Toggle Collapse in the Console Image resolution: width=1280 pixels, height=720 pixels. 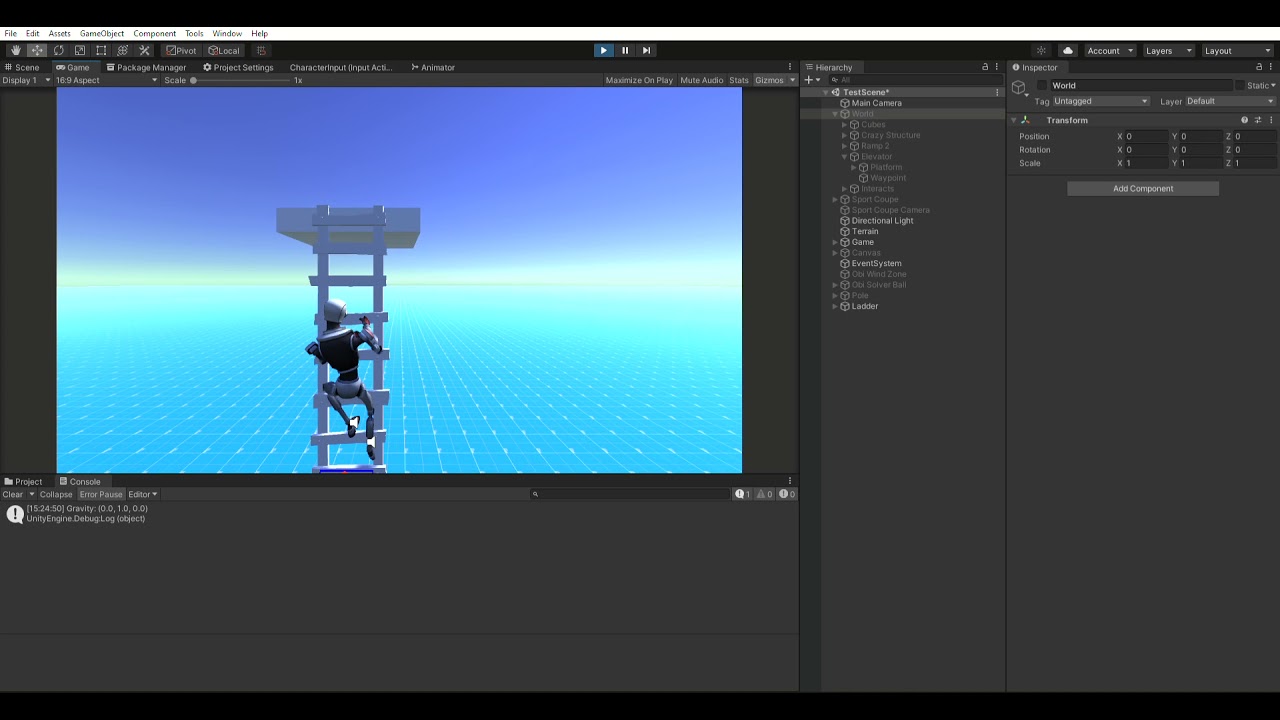[x=56, y=494]
